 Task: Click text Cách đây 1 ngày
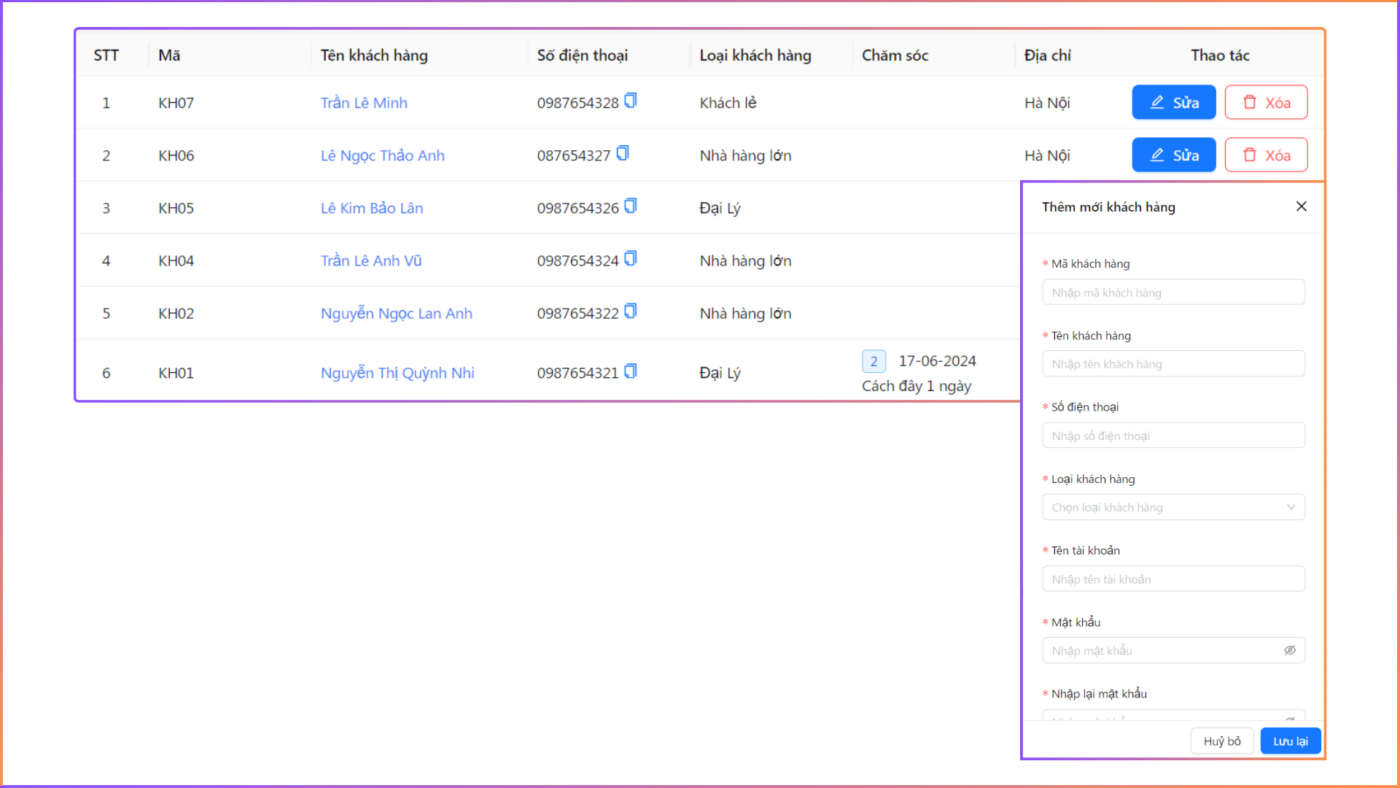pos(916,386)
